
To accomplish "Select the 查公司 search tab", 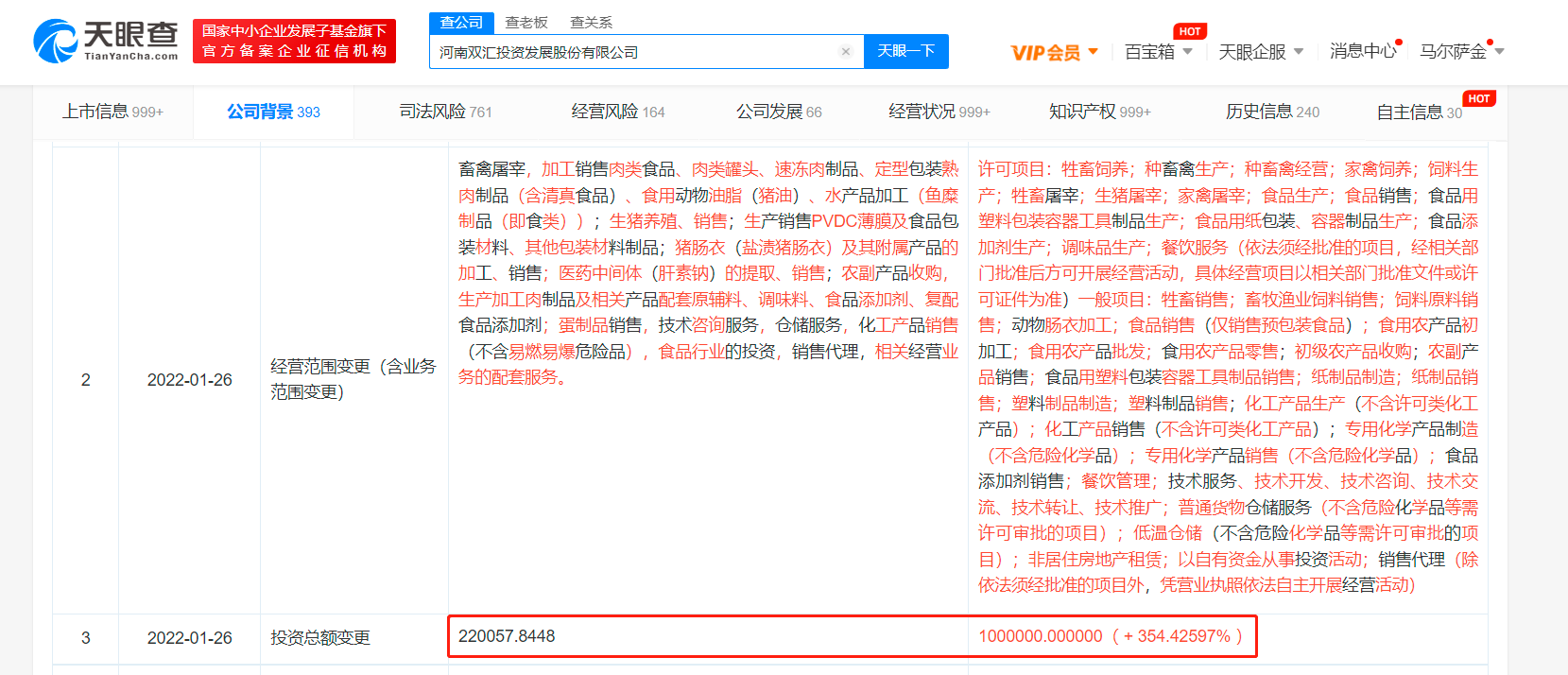I will [461, 22].
